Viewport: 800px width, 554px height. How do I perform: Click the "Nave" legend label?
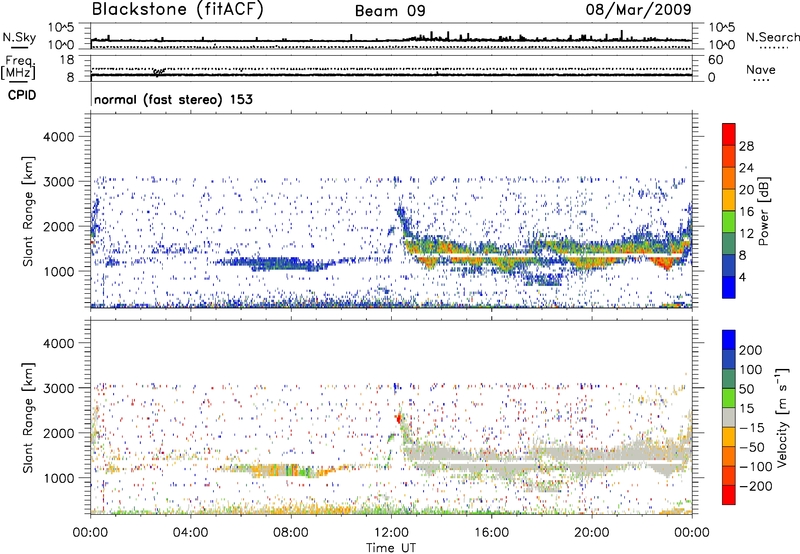[x=761, y=69]
